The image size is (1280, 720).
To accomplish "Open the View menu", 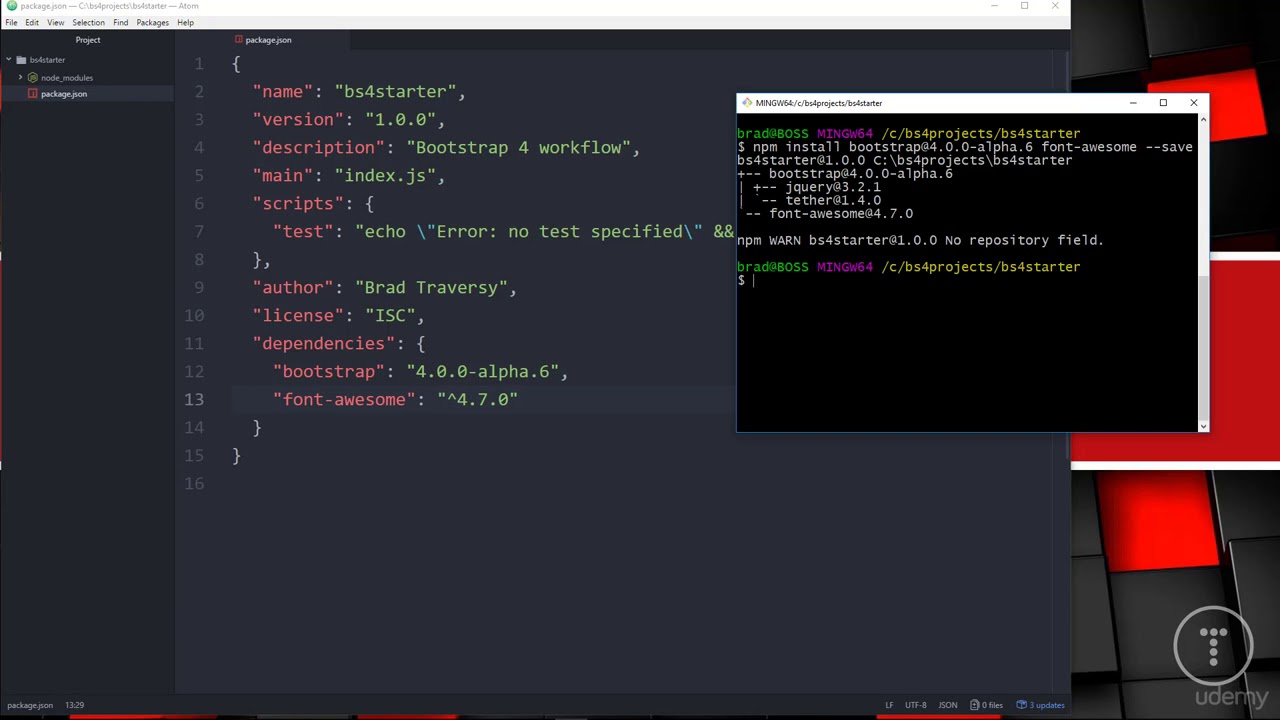I will [56, 22].
